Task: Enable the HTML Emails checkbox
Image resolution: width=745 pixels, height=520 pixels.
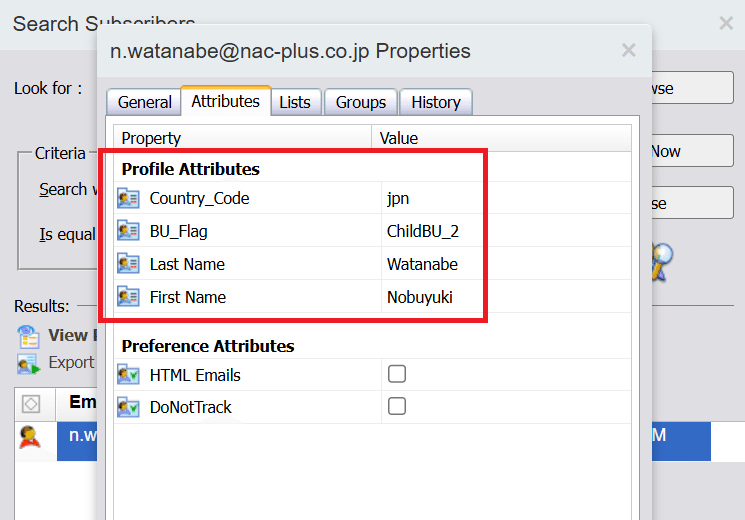Action: coord(397,374)
